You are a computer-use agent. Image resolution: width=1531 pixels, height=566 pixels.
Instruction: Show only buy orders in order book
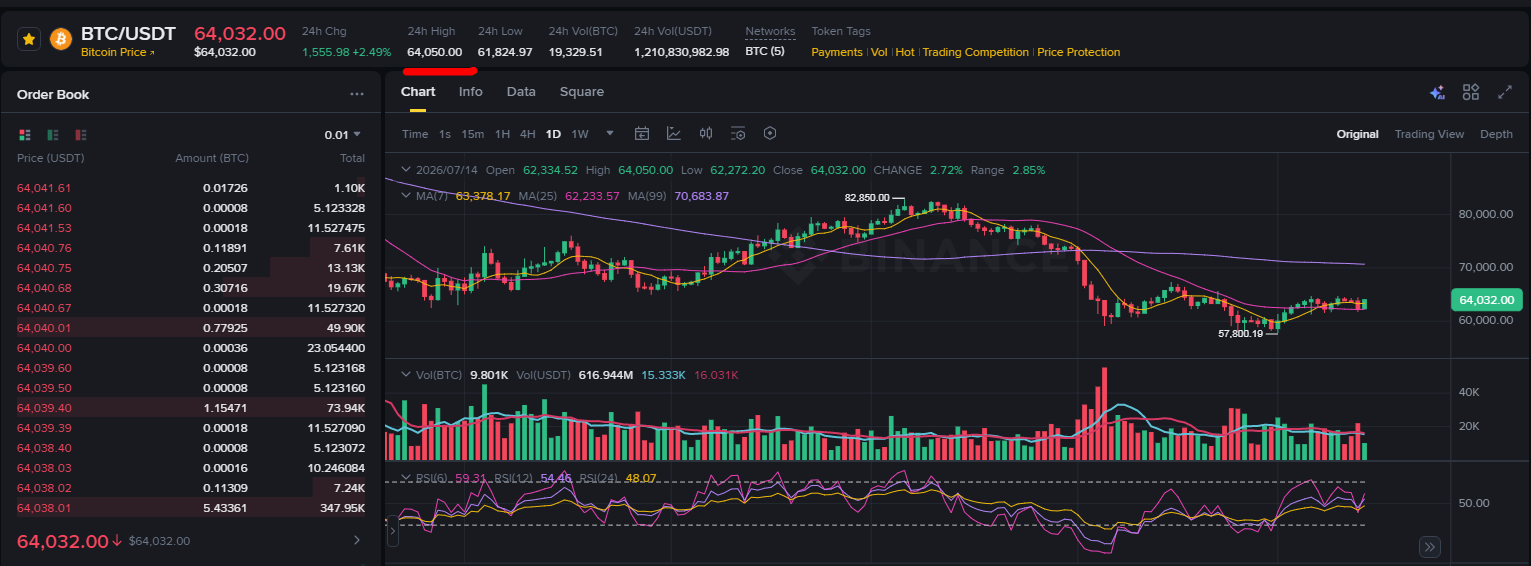point(53,134)
